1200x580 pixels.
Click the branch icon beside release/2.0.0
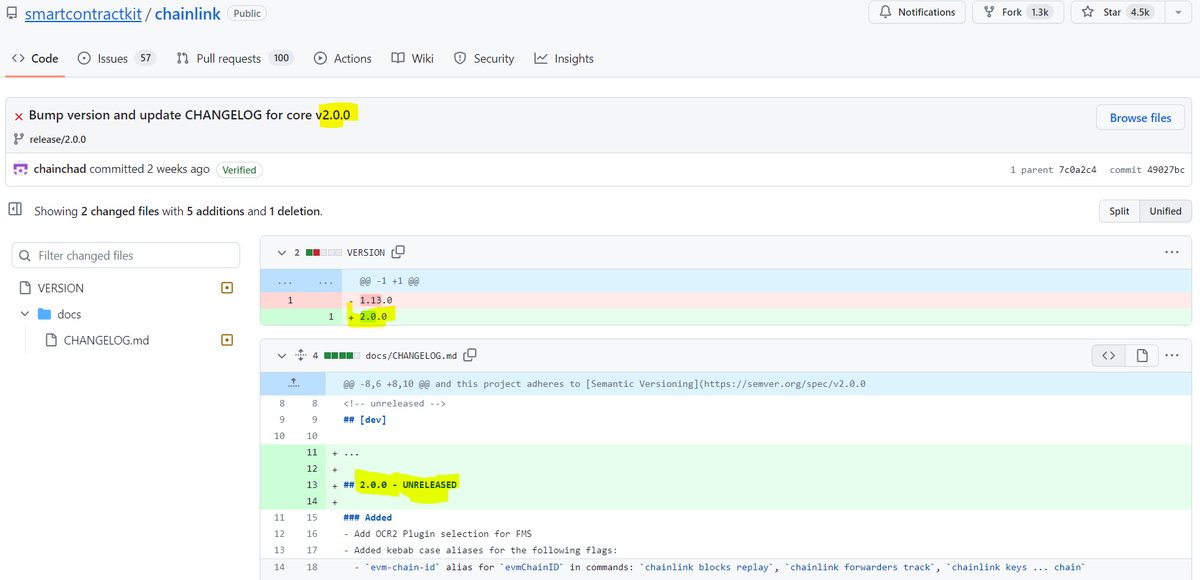[x=19, y=139]
